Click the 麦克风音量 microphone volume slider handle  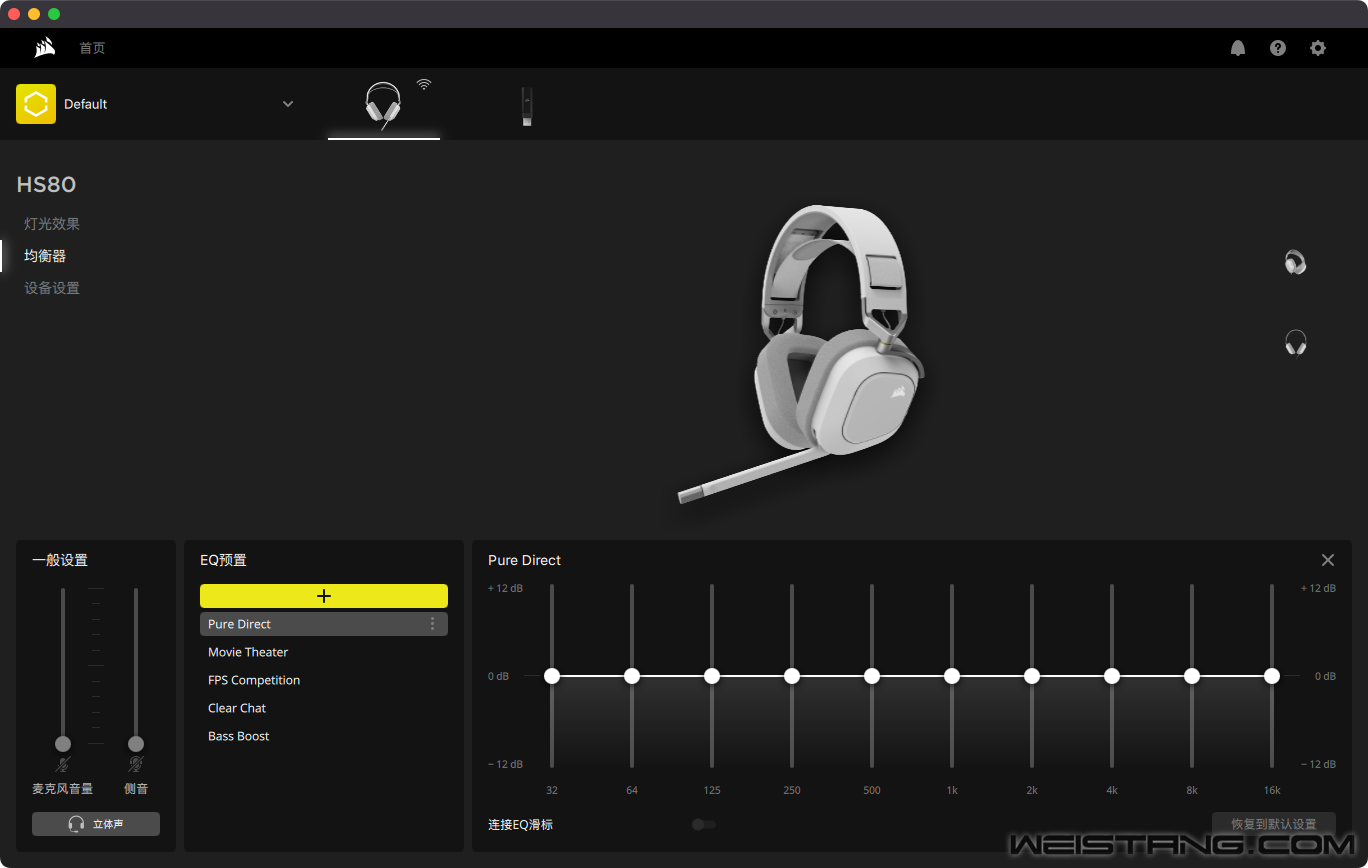click(63, 744)
